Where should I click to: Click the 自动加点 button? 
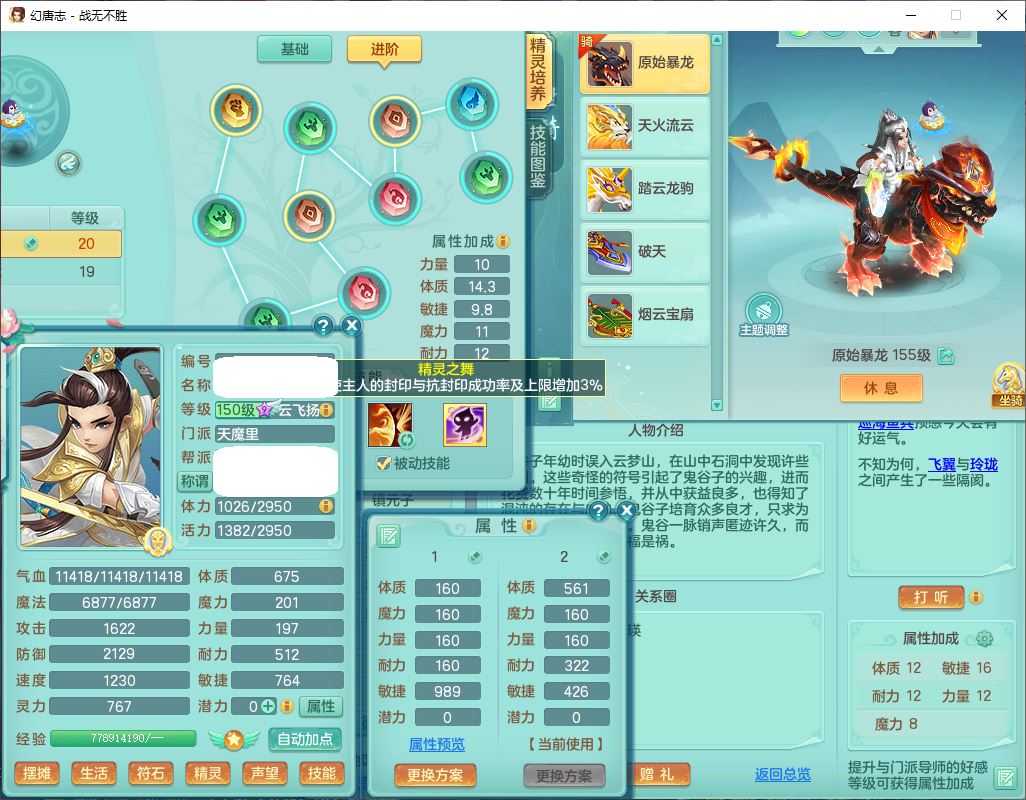click(x=305, y=739)
